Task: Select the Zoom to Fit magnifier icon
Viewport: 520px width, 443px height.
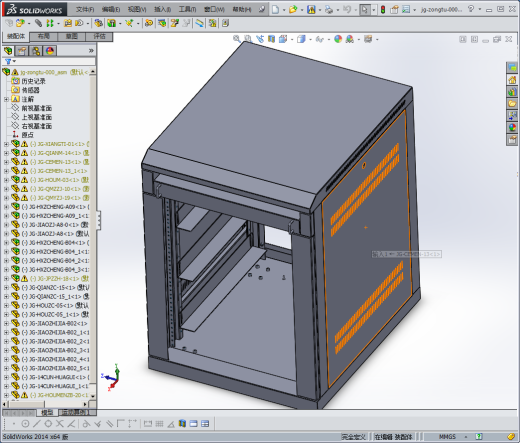Action: click(237, 39)
